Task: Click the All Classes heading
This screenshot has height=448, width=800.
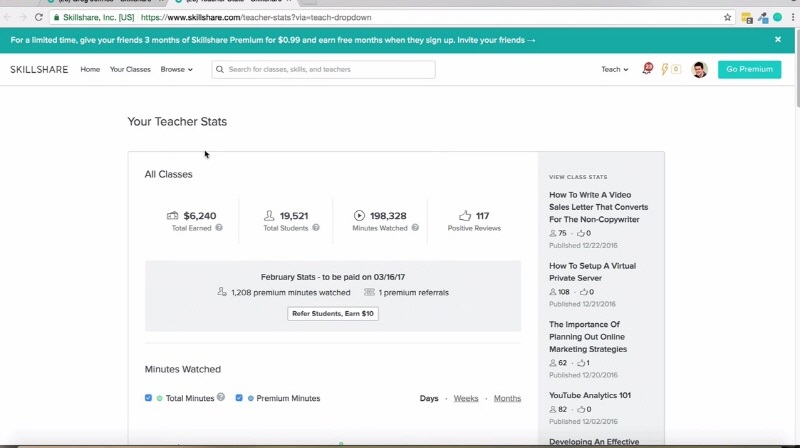Action: tap(168, 174)
